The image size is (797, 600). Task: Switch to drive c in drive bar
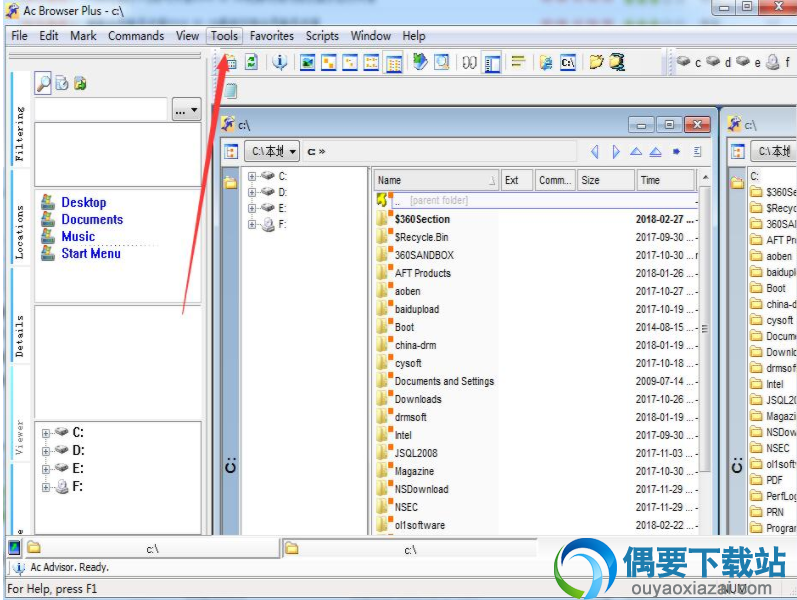coord(689,62)
